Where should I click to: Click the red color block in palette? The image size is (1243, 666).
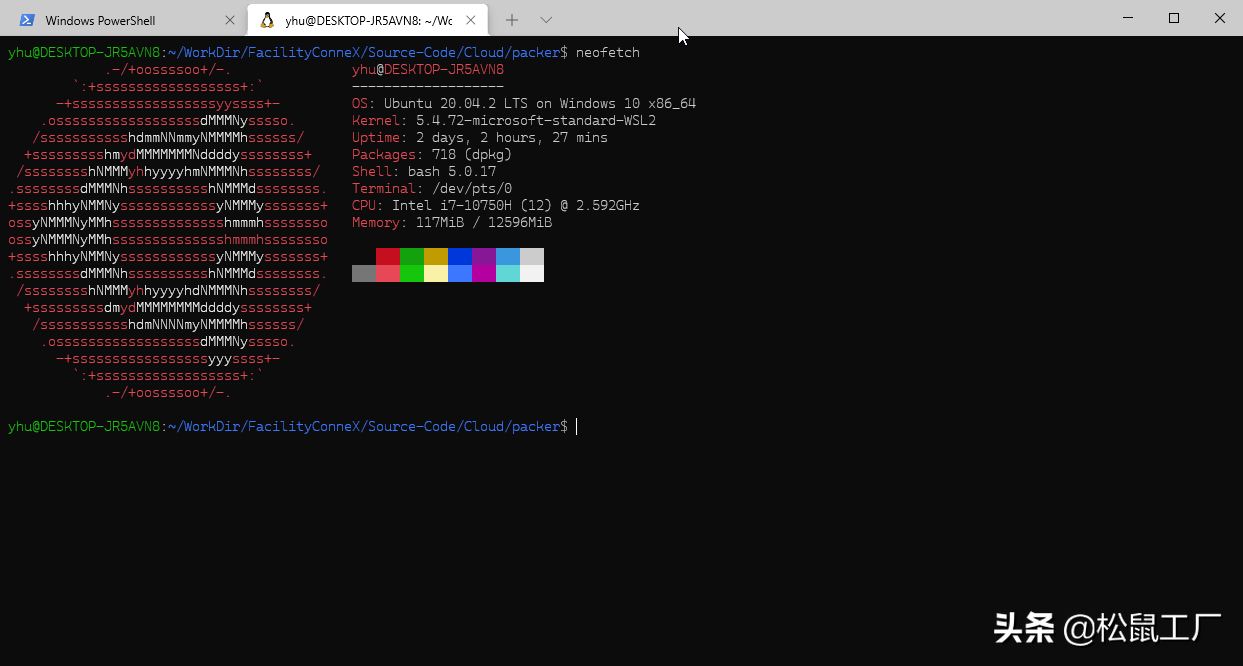tap(388, 256)
